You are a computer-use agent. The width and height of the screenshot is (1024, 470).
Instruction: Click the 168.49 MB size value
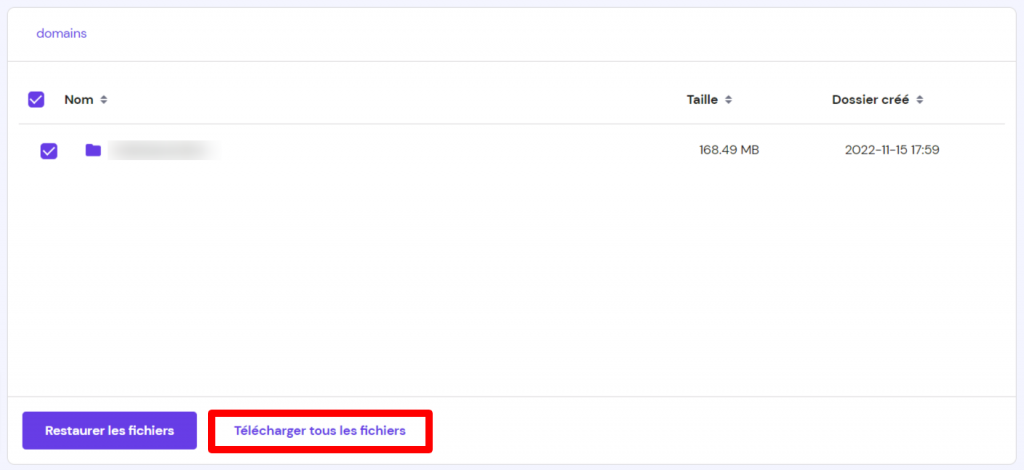728,150
